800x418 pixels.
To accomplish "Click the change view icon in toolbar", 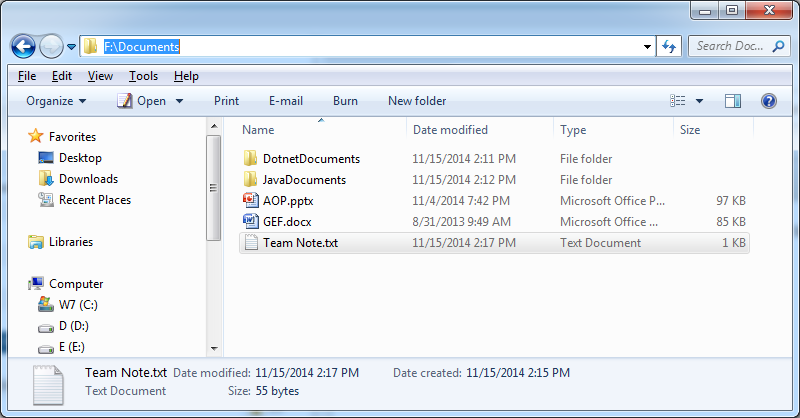I will click(x=678, y=101).
